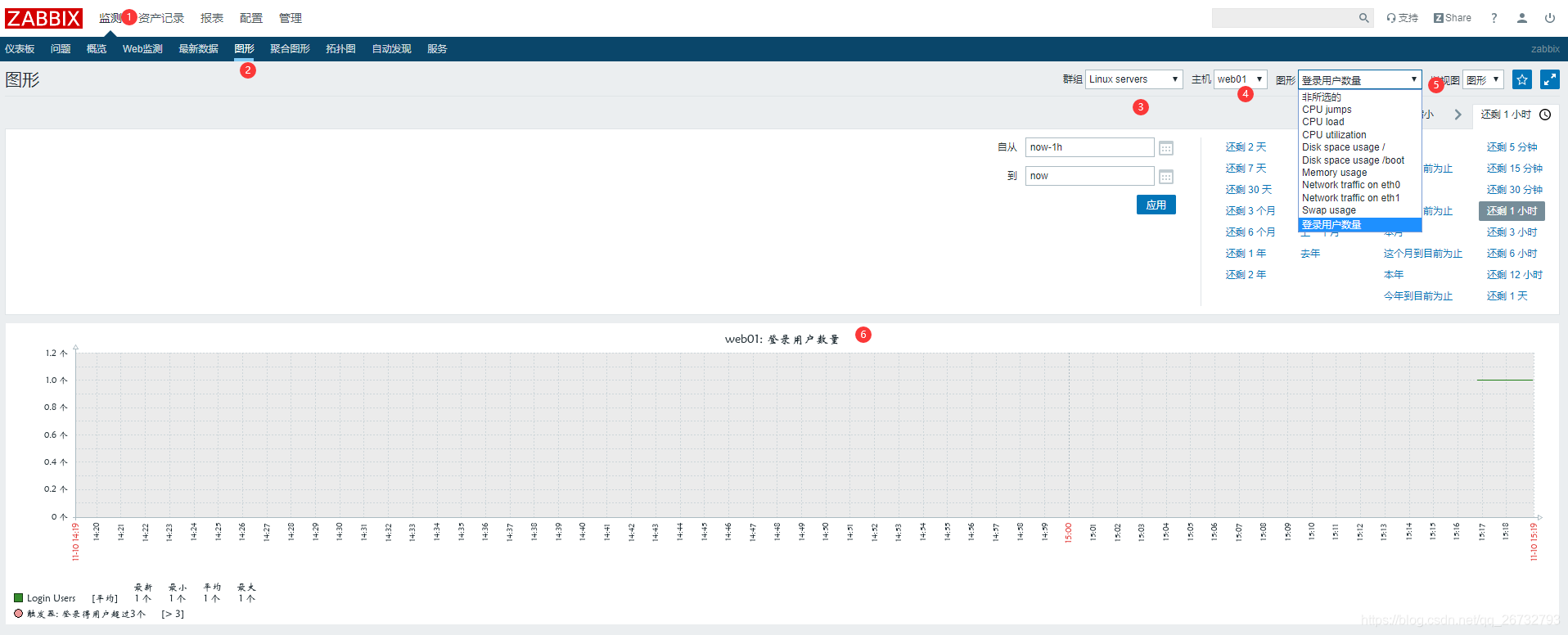Select time range 还剩 12 小时
The width and height of the screenshot is (1568, 635).
coord(1514,275)
